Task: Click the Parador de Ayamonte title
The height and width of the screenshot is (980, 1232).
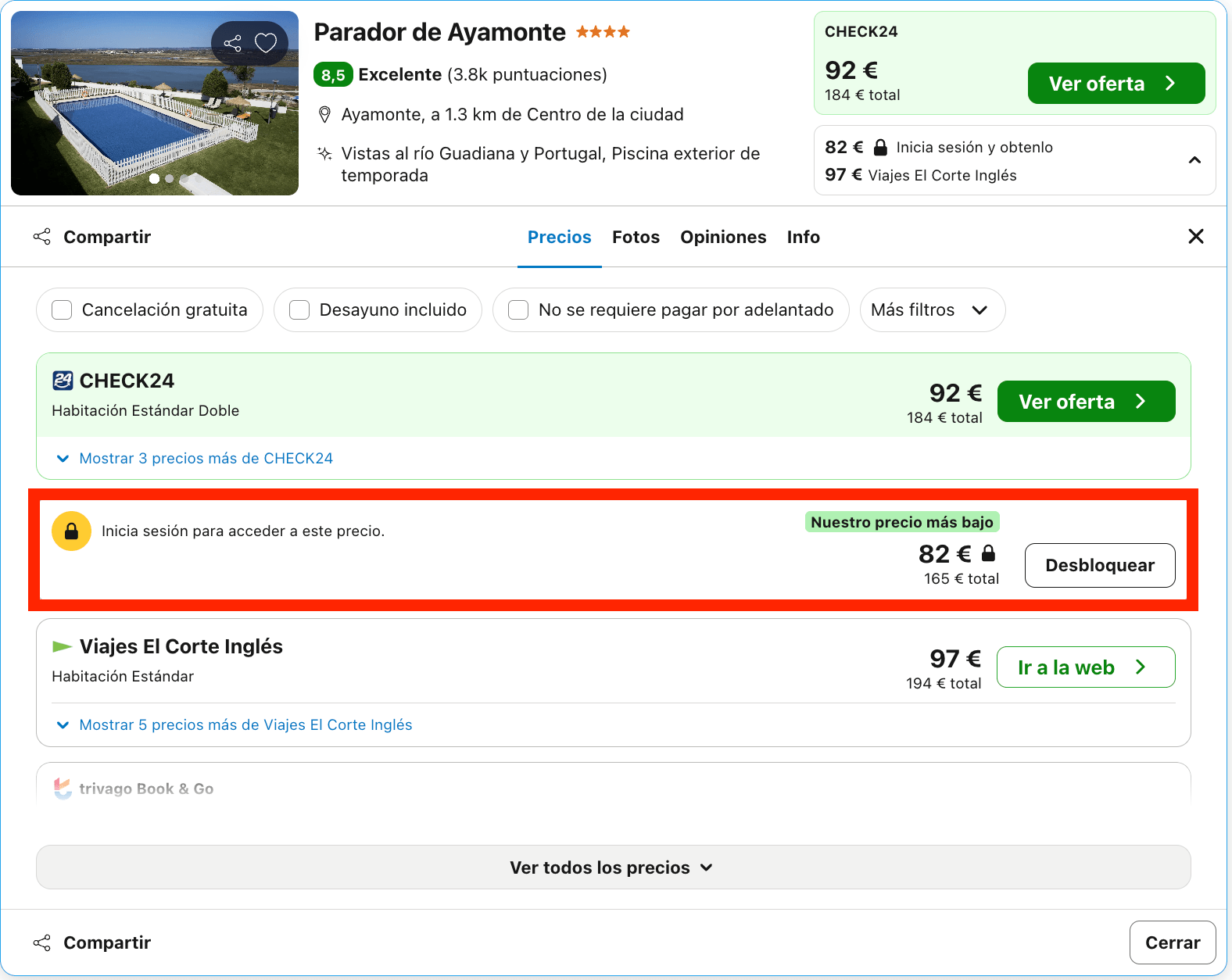Action: click(439, 32)
